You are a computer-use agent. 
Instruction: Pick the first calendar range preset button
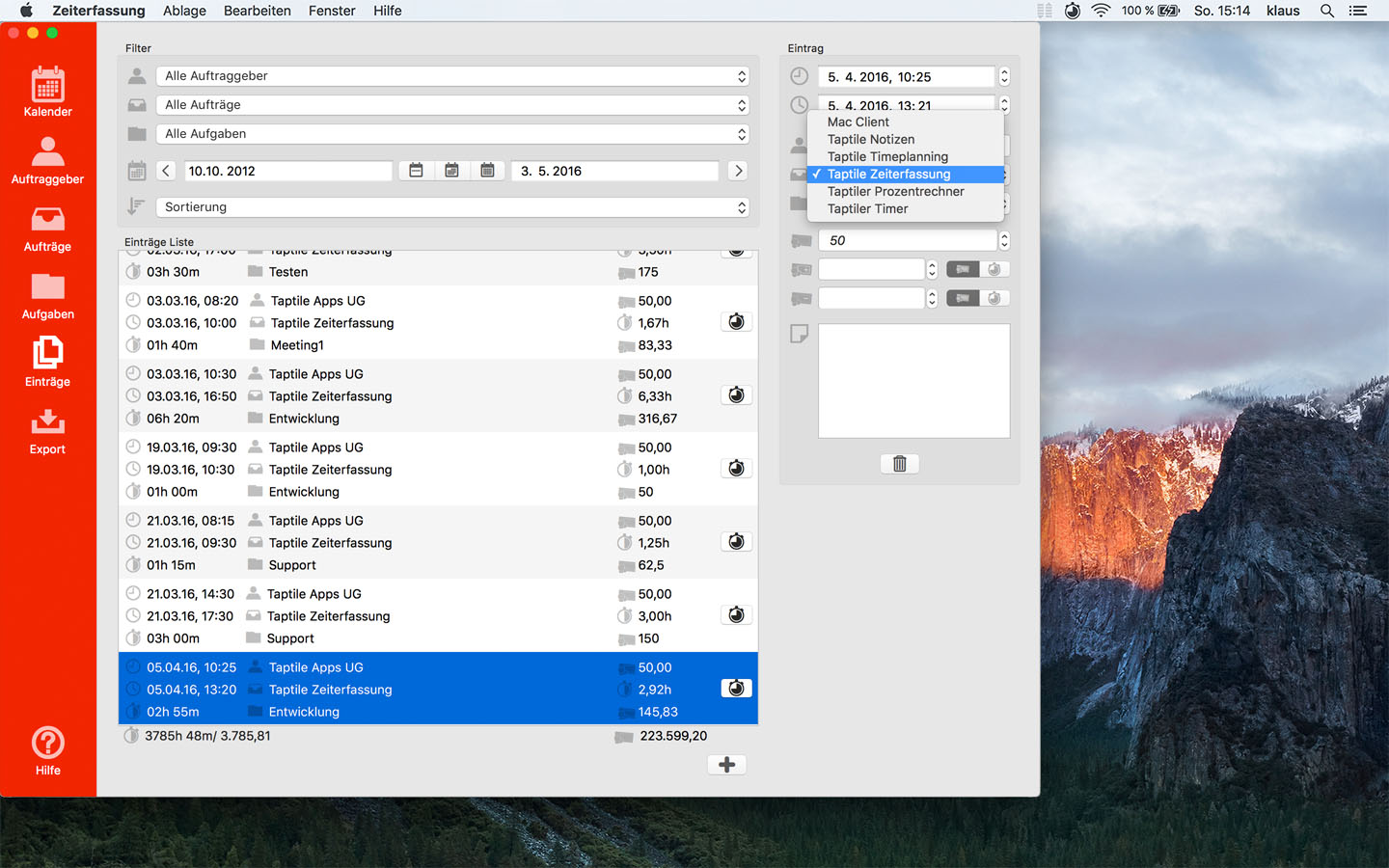coord(416,171)
